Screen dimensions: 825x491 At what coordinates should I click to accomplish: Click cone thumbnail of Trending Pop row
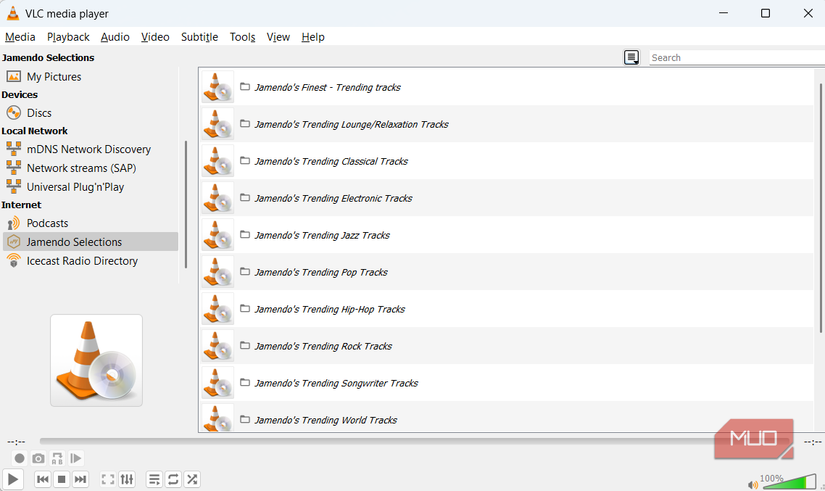click(x=218, y=272)
